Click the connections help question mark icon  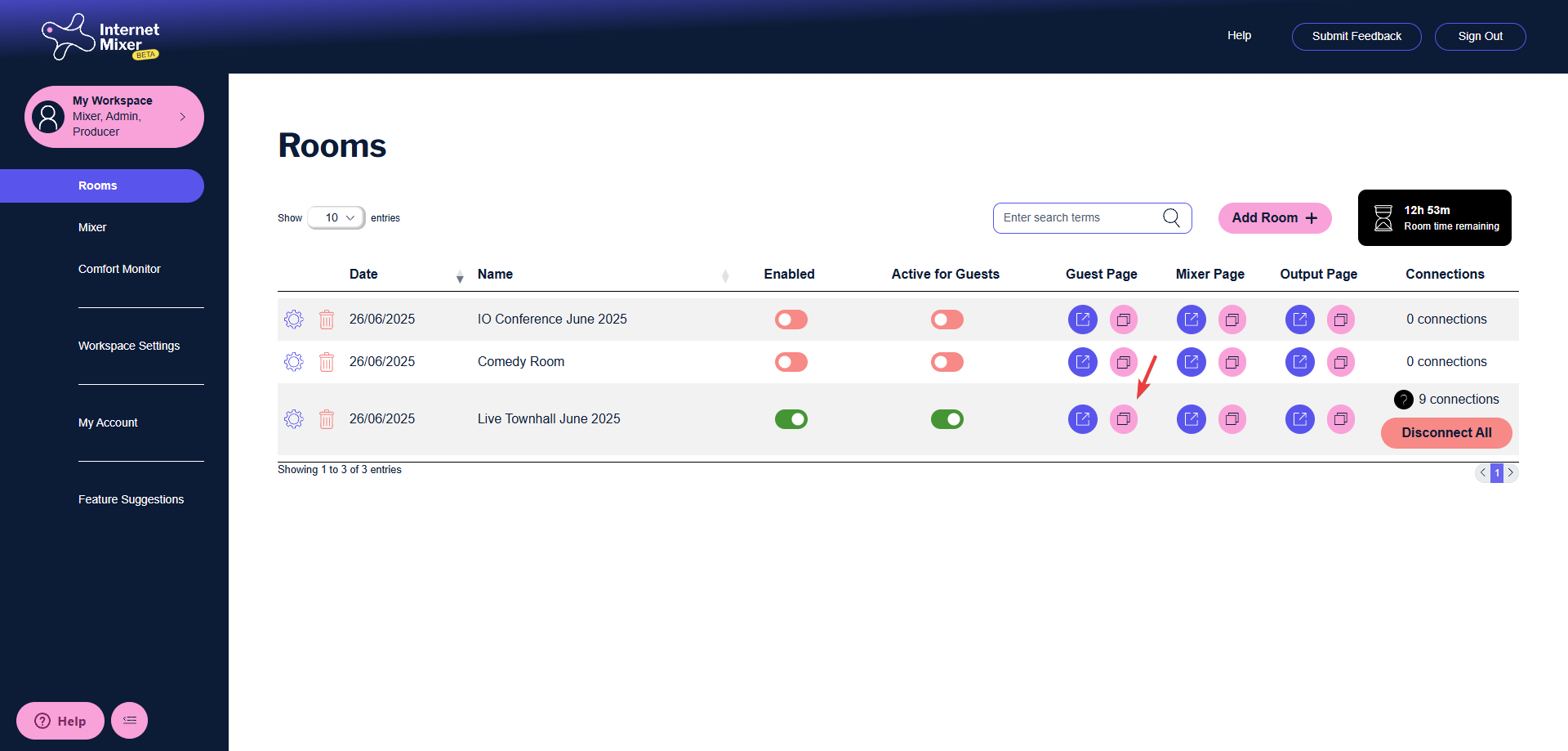pos(1403,400)
